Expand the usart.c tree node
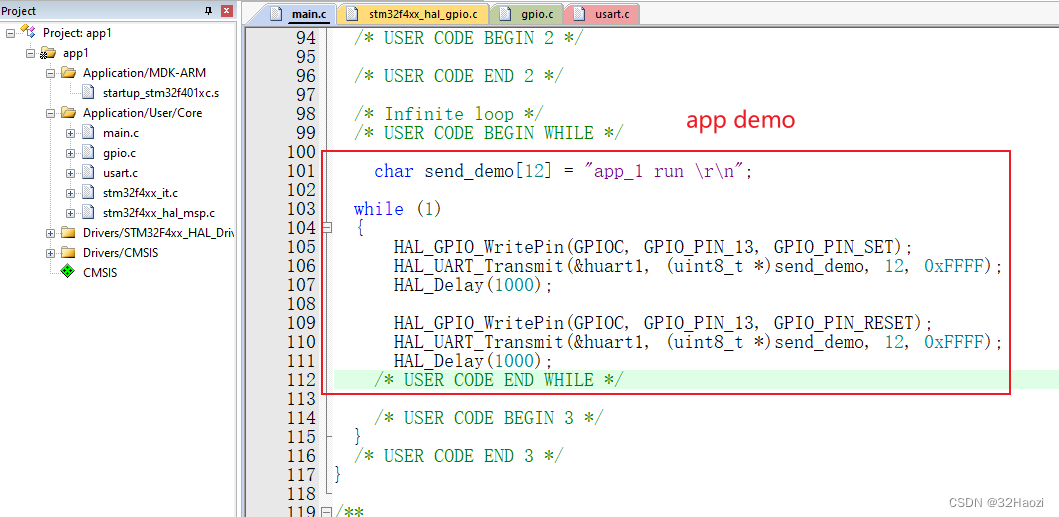Viewport: 1059px width, 517px height. click(70, 173)
